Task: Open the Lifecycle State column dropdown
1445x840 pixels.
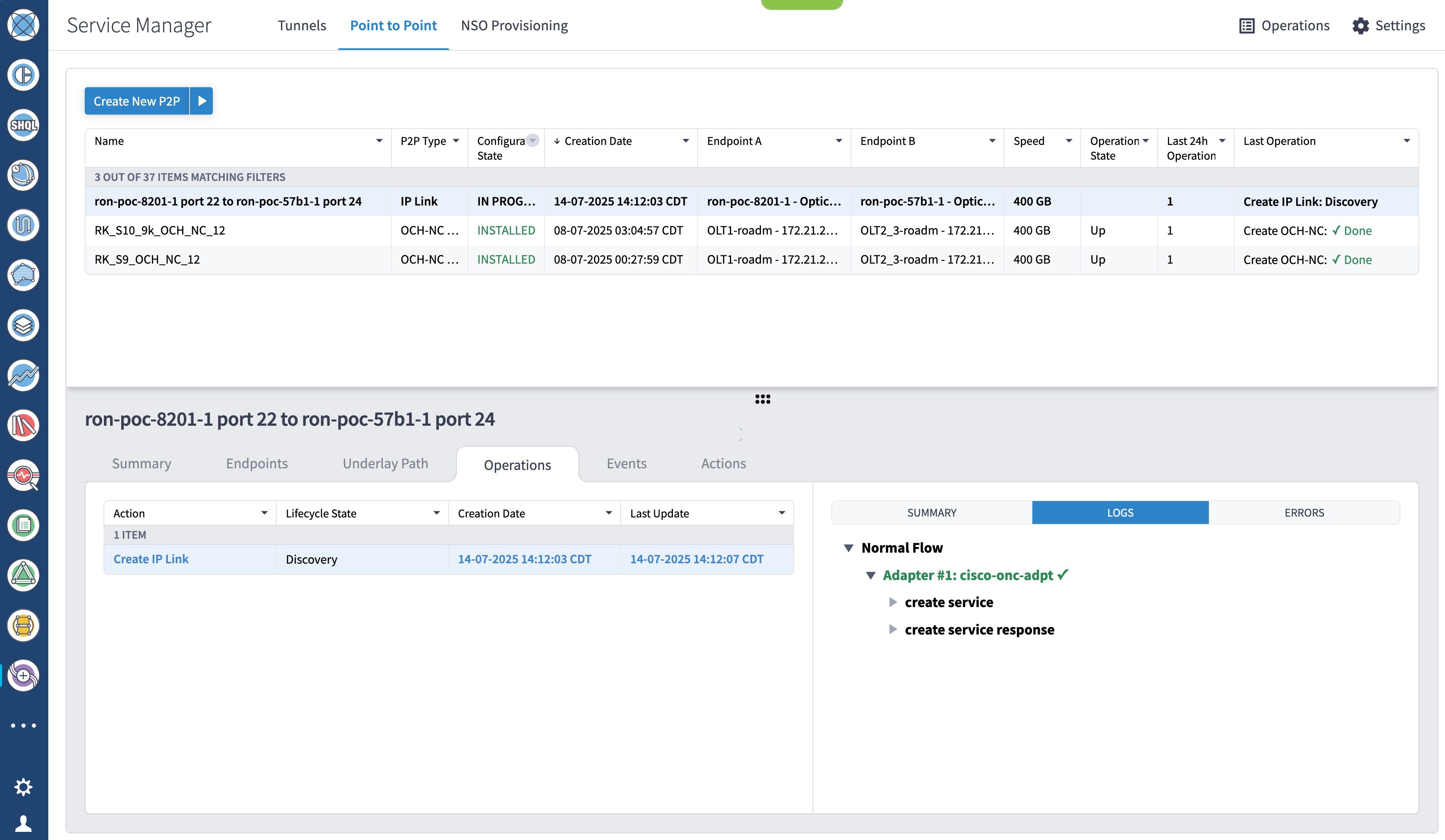Action: 436,513
